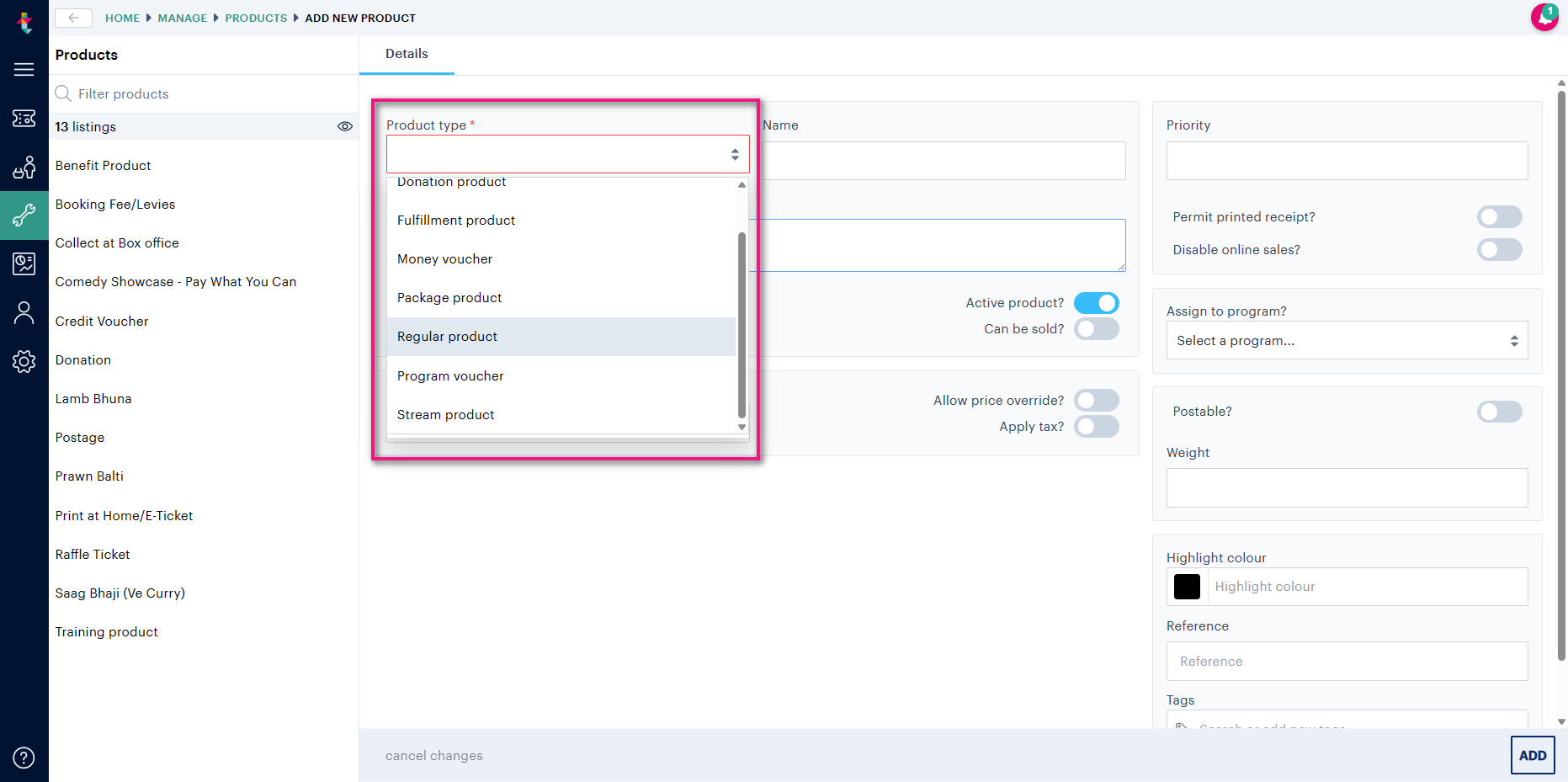This screenshot has height=782, width=1568.
Task: Click dropdown list scroll down arrow
Action: pyautogui.click(x=741, y=427)
